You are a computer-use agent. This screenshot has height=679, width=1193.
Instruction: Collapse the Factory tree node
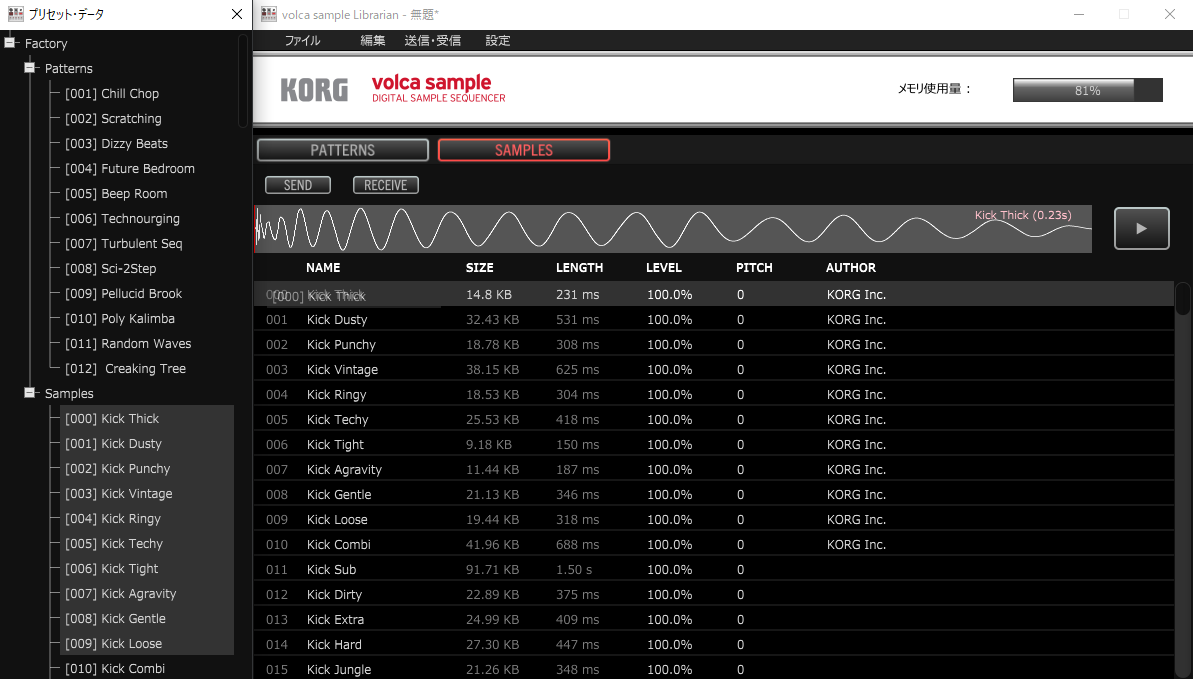[10, 43]
